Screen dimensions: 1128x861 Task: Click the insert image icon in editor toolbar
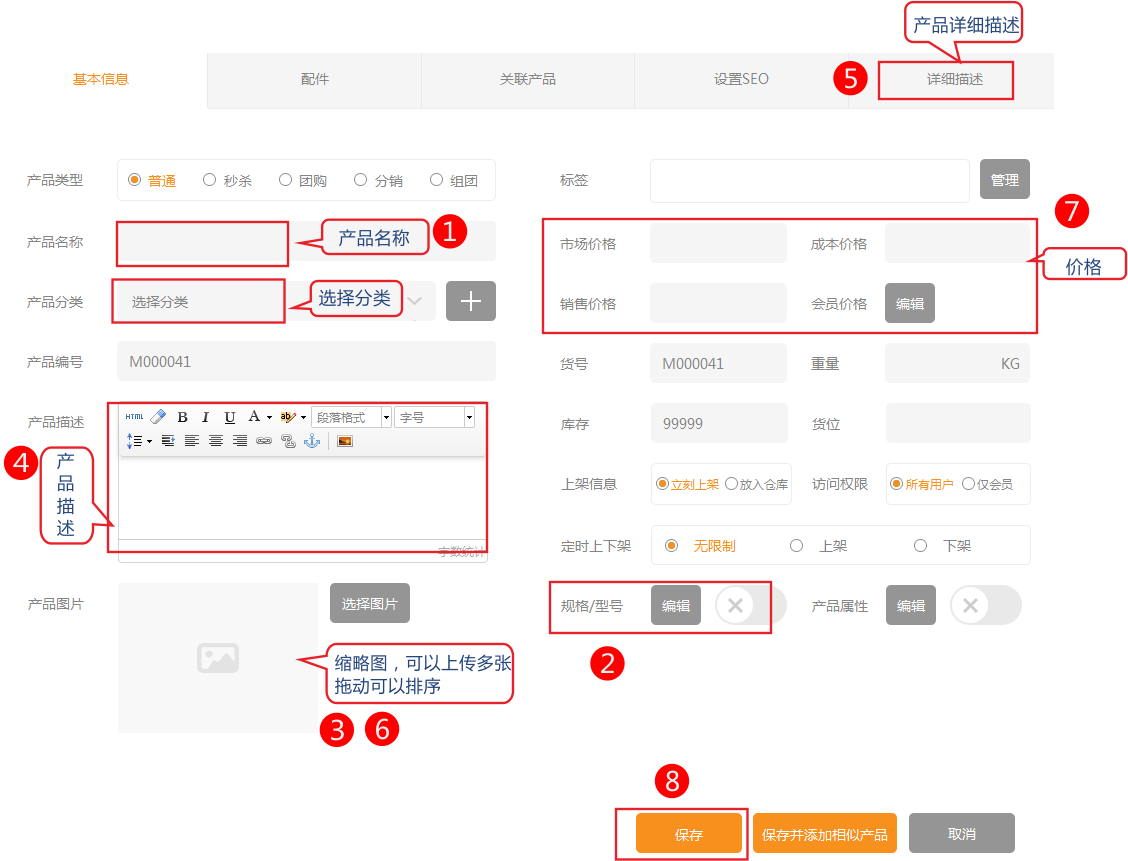(344, 441)
